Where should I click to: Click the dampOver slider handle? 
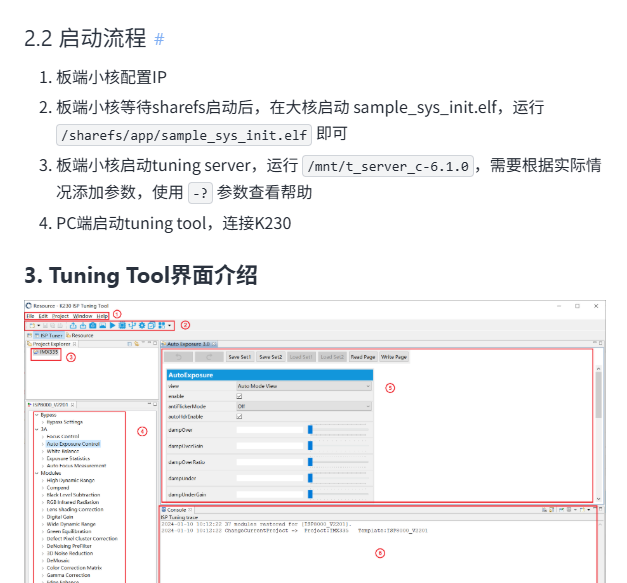[x=310, y=429]
